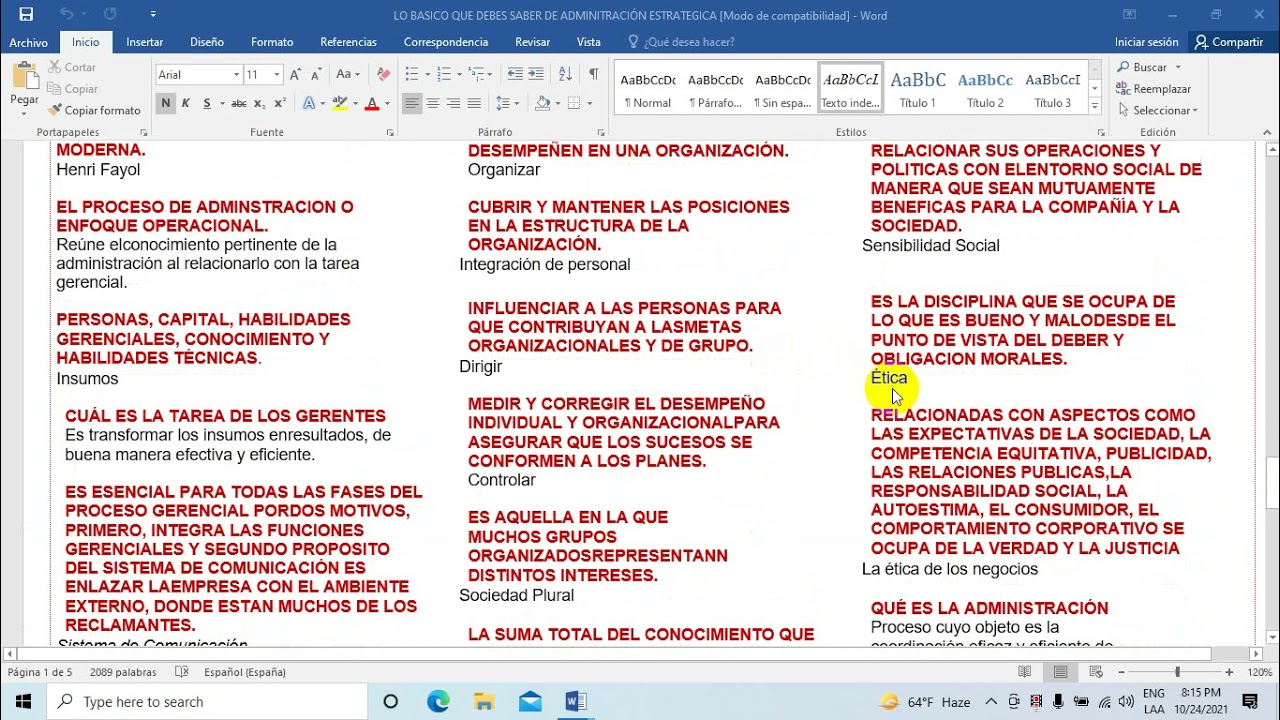Toggle underline S formatting
The width and height of the screenshot is (1280, 720).
207,103
